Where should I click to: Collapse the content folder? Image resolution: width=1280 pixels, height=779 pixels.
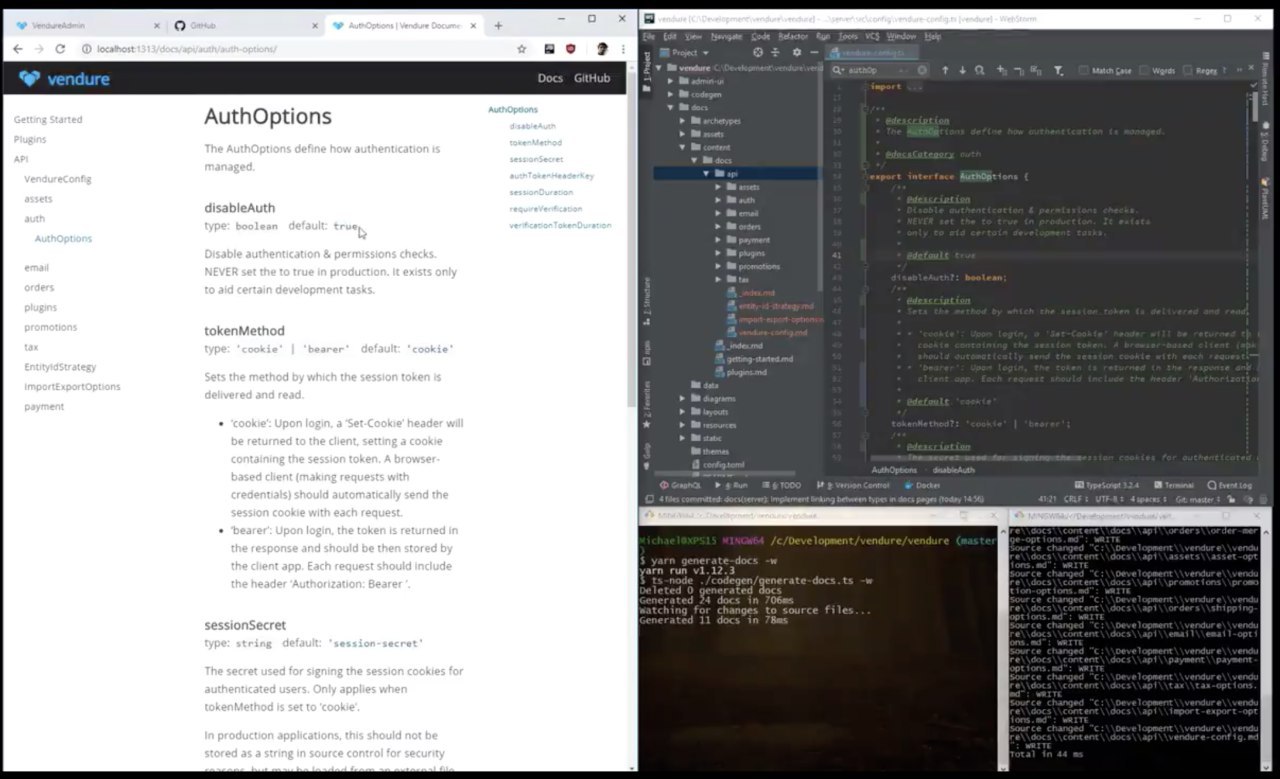tap(683, 147)
